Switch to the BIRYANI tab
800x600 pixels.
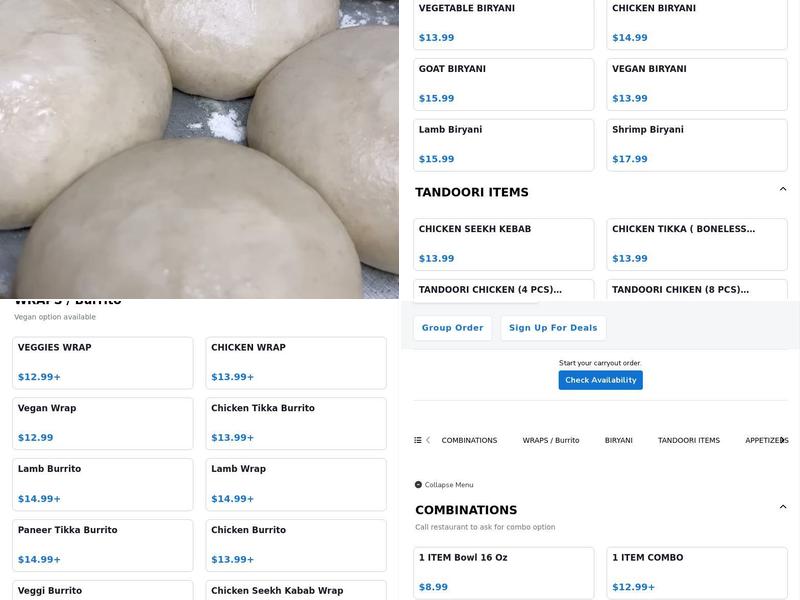point(619,440)
